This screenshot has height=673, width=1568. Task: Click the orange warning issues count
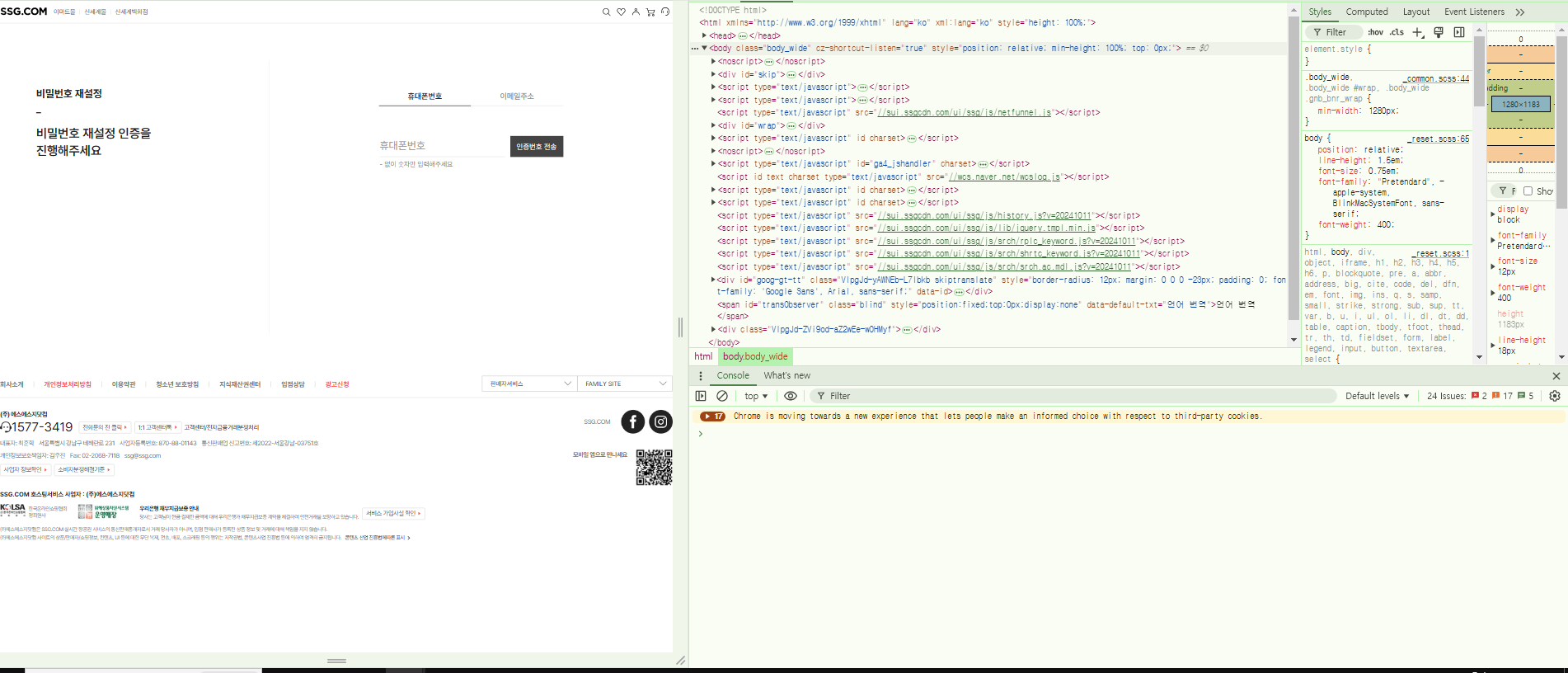point(1502,396)
